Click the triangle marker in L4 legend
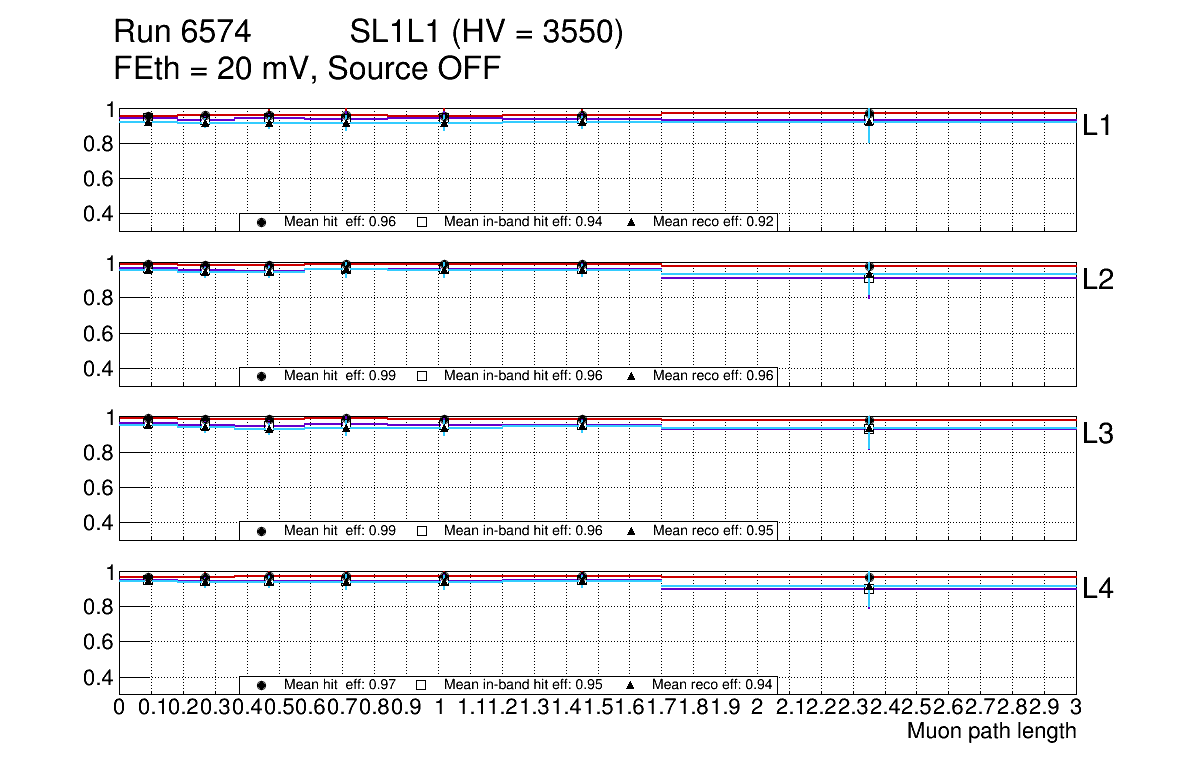Image resolution: width=1196 pixels, height=772 pixels. [x=632, y=686]
